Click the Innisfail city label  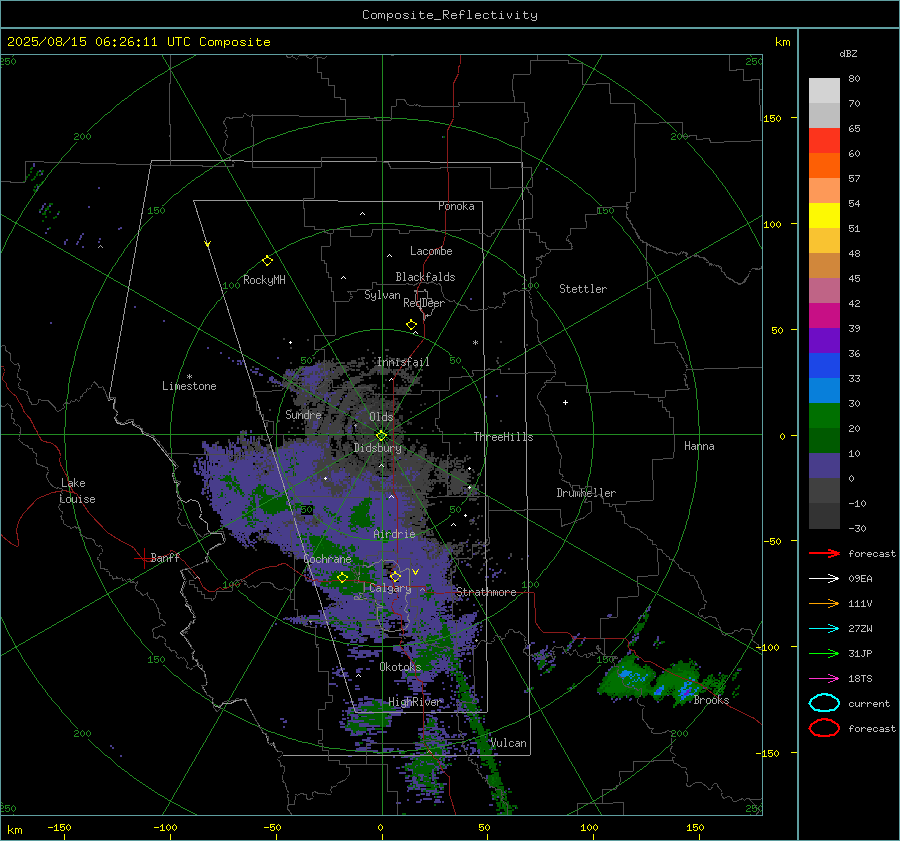click(x=403, y=362)
